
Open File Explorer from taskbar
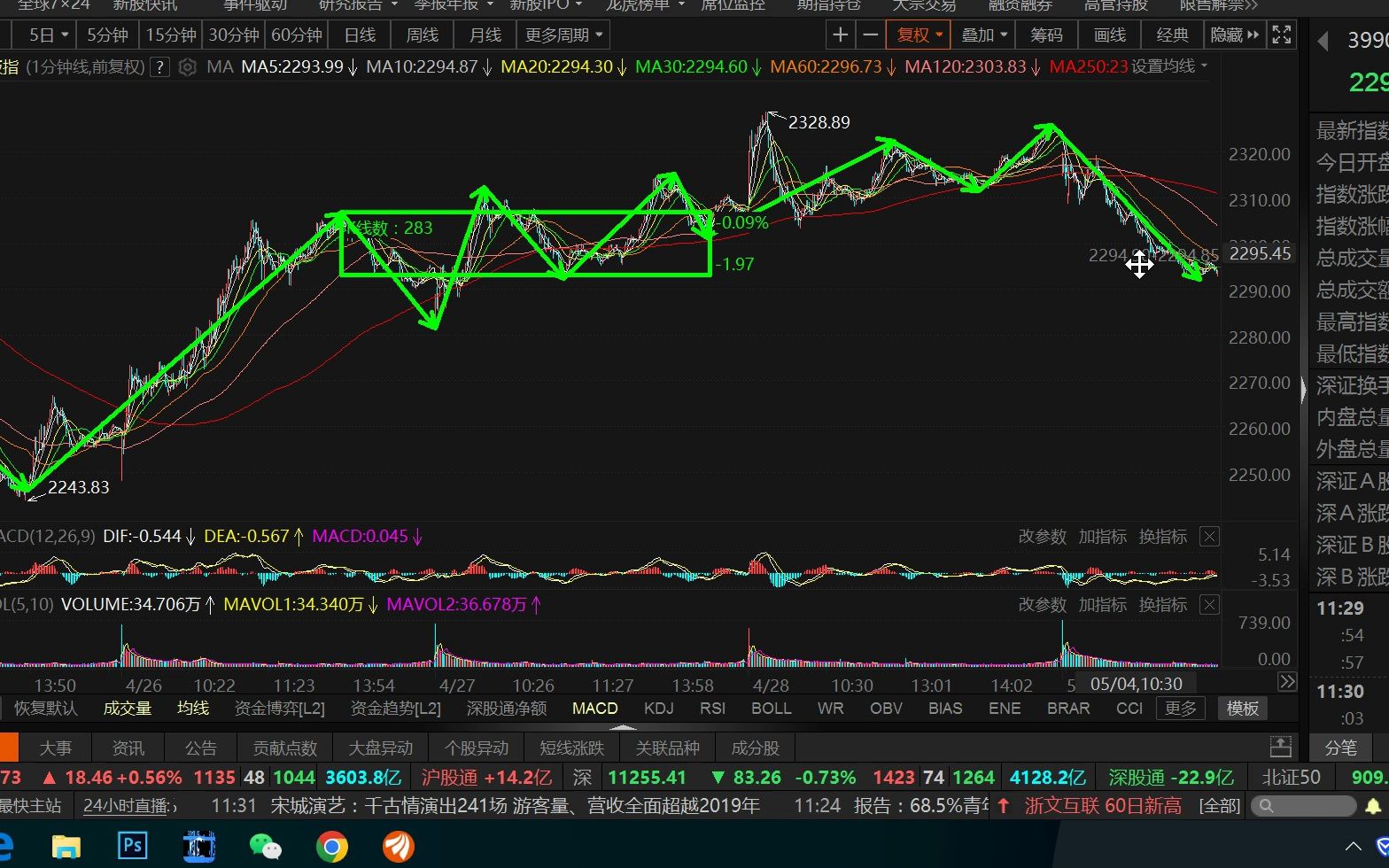(x=66, y=847)
